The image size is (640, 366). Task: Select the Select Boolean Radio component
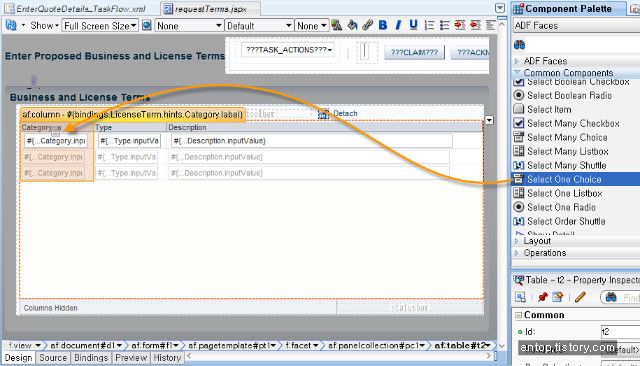[x=569, y=95]
